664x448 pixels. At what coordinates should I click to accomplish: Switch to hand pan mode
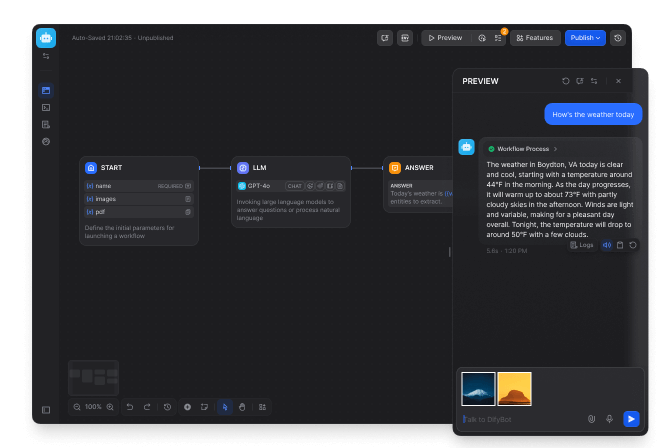(241, 407)
